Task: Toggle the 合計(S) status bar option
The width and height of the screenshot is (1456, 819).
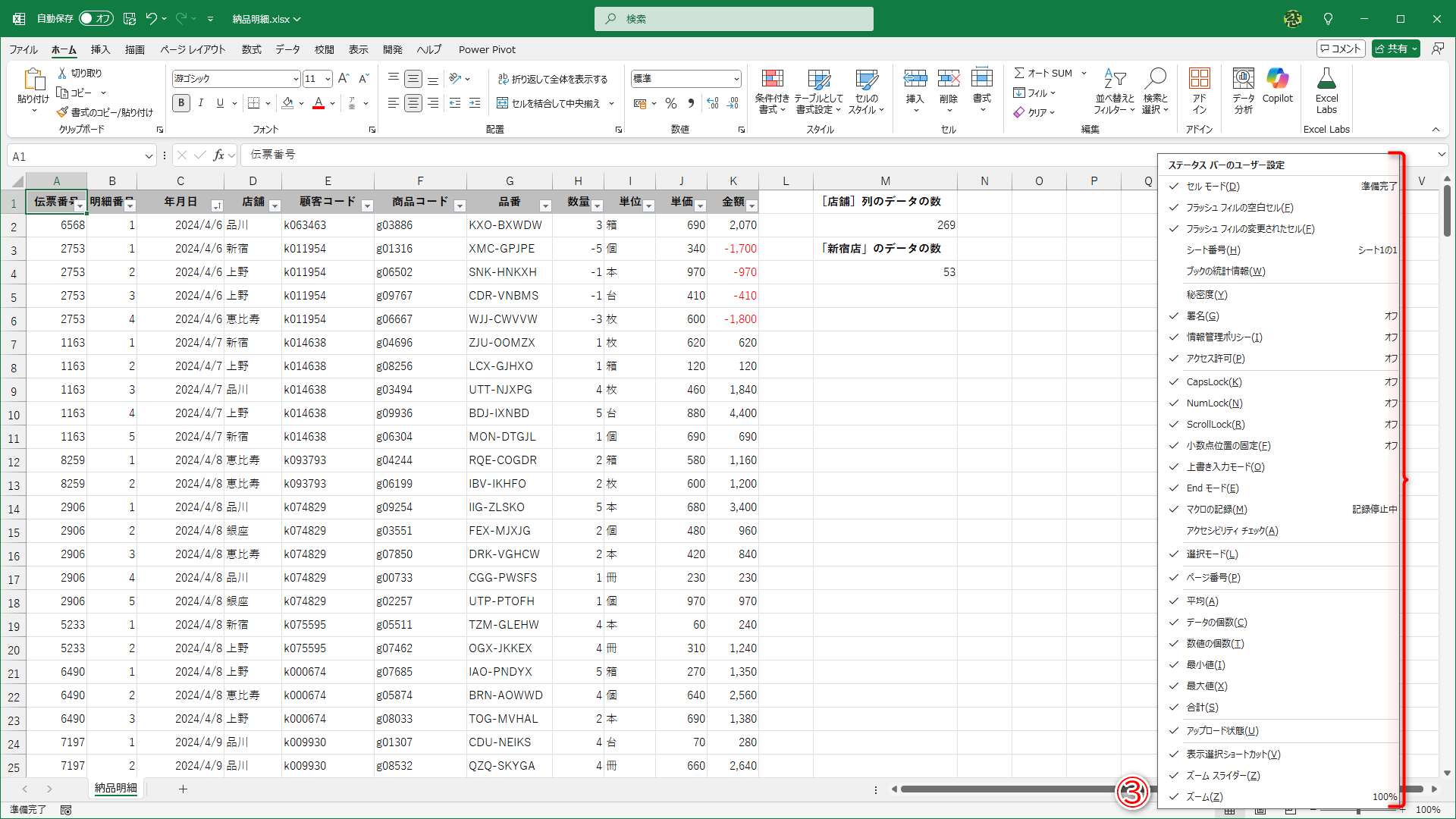Action: 1203,707
